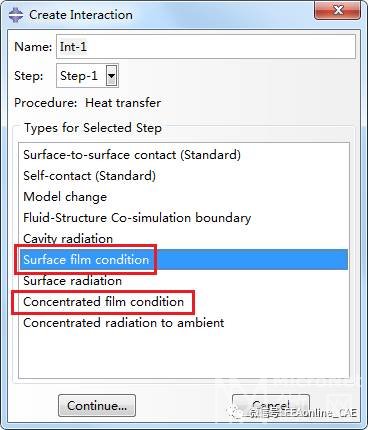This screenshot has width=368, height=430.
Task: Pick Fluid-Structure Co-simulation boundary
Action: click(137, 218)
